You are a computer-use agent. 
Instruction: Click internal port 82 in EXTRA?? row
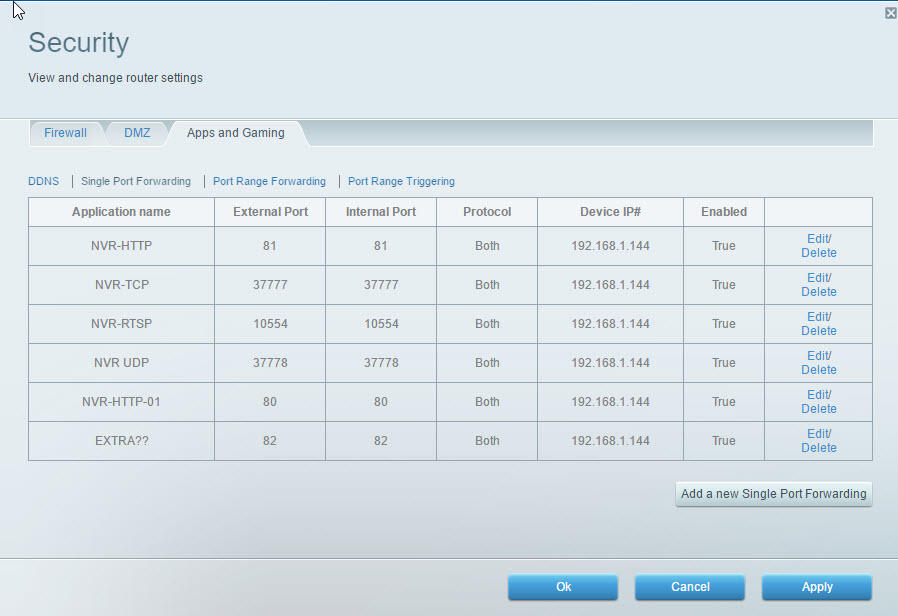(x=381, y=440)
